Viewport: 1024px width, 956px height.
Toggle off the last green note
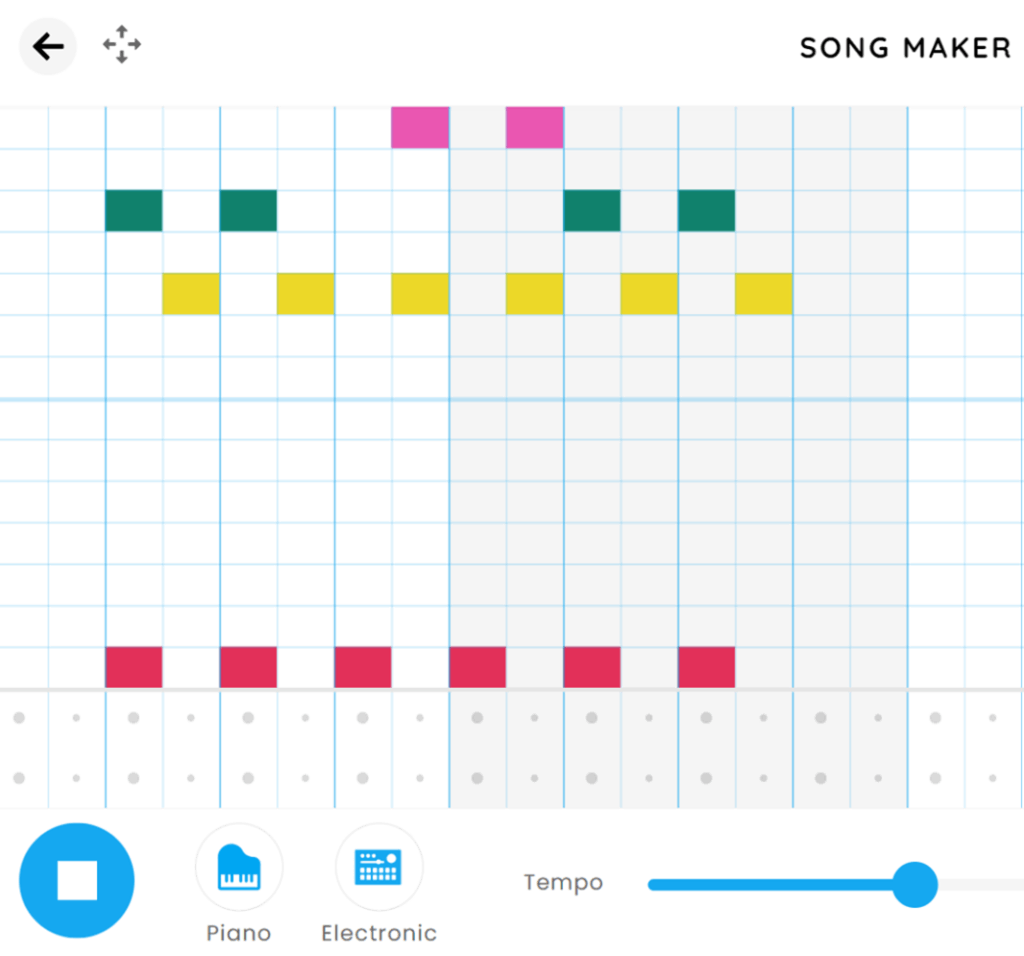[706, 211]
